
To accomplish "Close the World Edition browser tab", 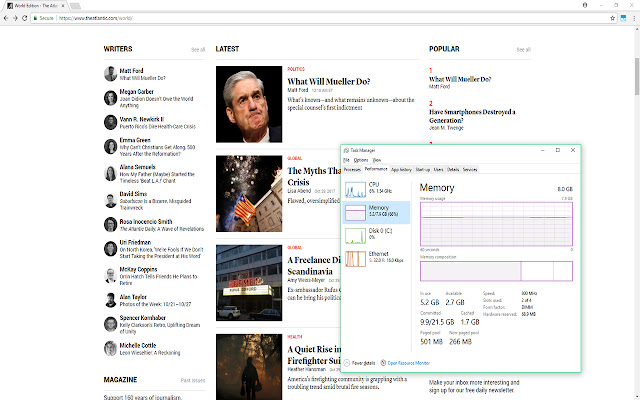I will coord(63,6).
